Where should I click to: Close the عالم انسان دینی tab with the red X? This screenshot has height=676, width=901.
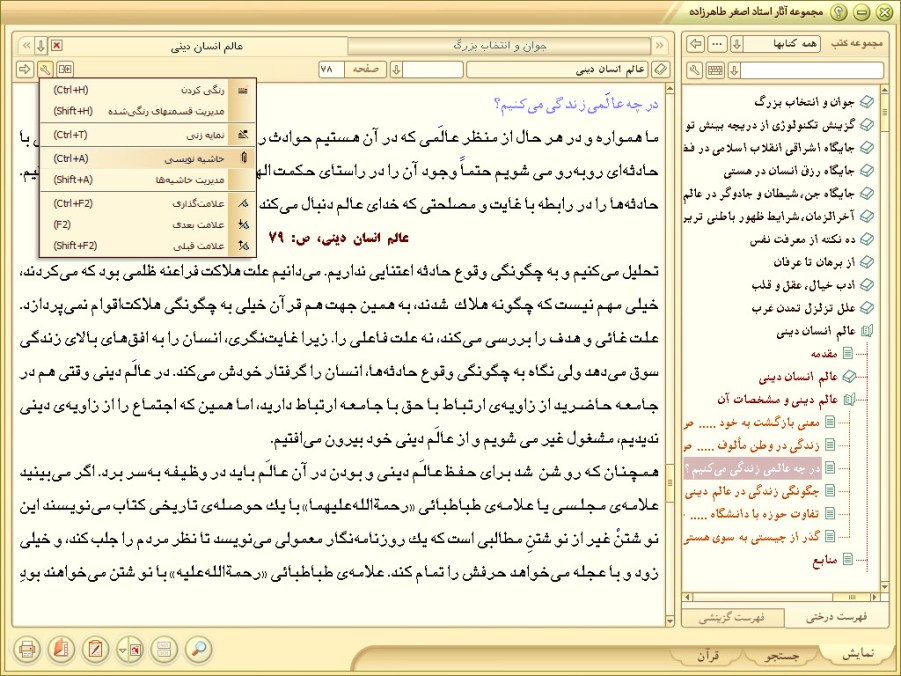click(57, 45)
